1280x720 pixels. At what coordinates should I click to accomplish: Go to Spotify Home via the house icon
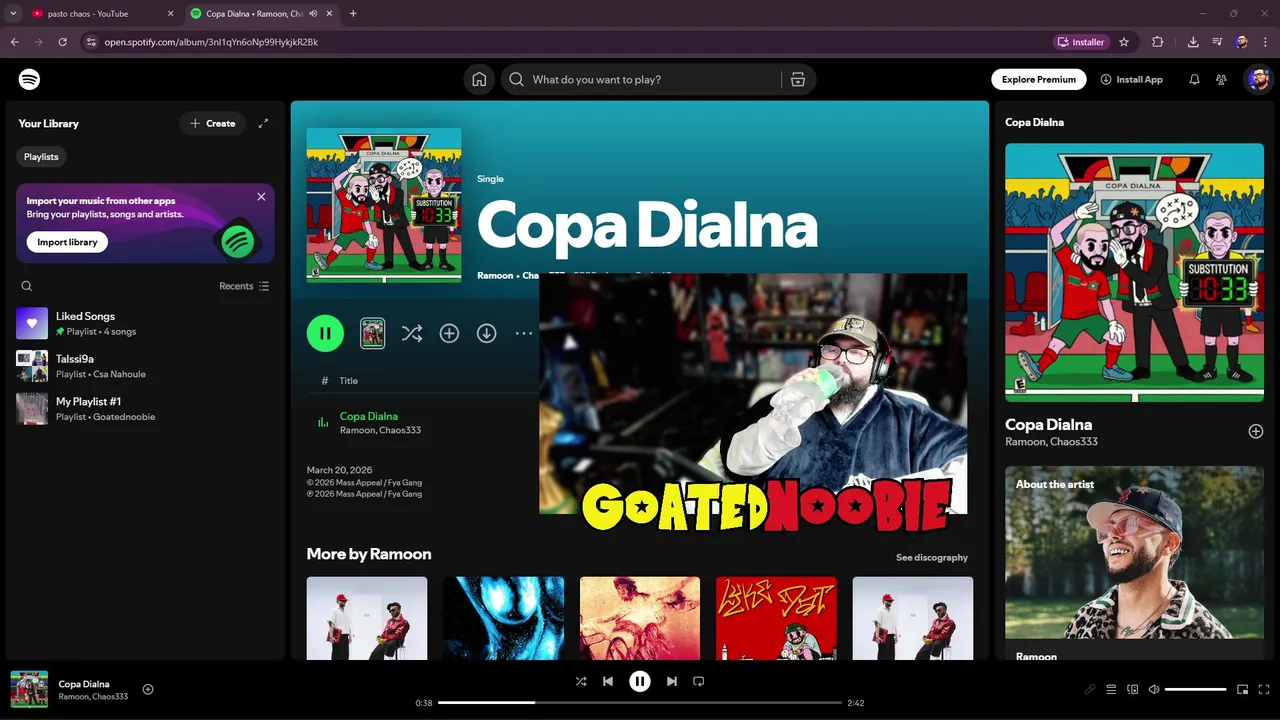[479, 79]
